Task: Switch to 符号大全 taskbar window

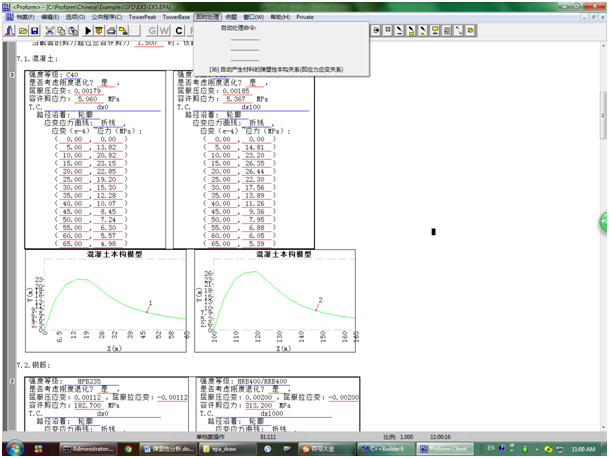Action: [x=326, y=449]
